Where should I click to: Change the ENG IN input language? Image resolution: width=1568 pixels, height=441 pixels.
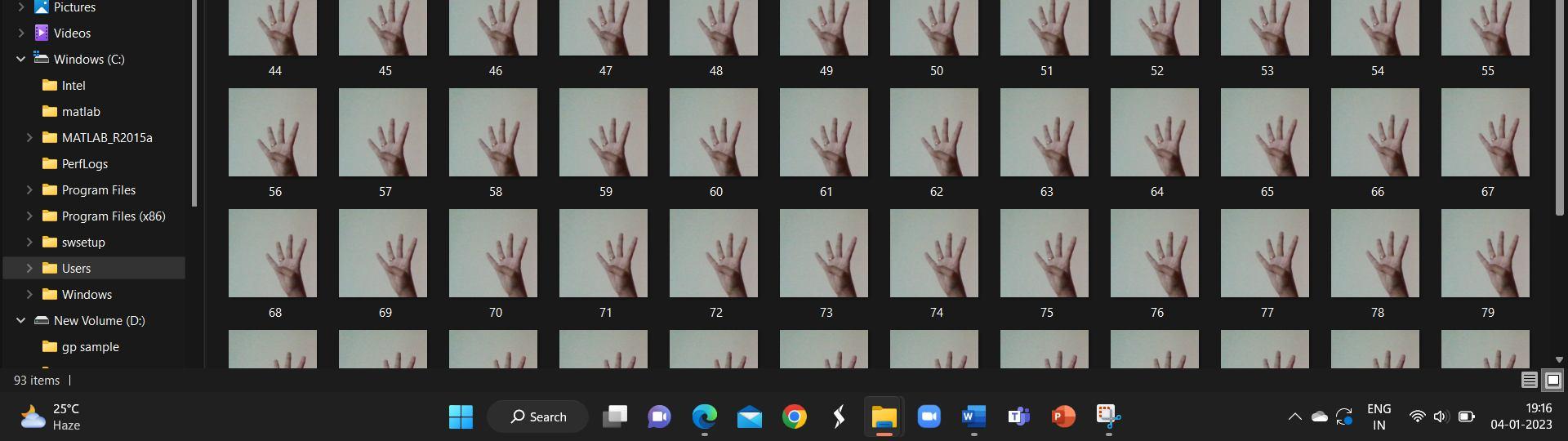(x=1379, y=416)
